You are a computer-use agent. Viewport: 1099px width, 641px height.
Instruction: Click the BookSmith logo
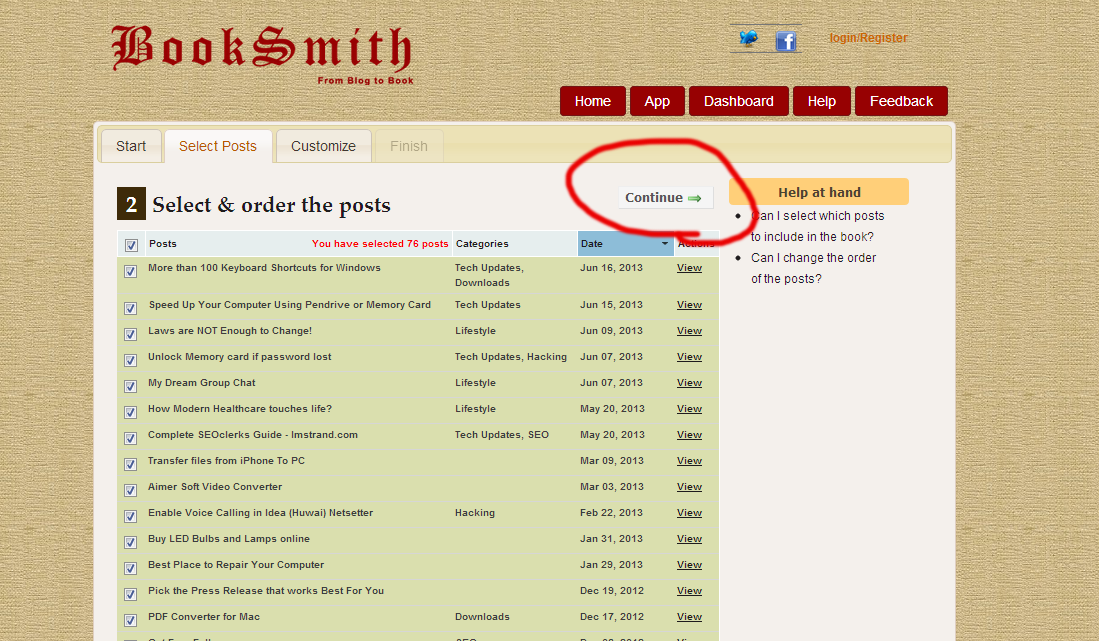(x=261, y=55)
